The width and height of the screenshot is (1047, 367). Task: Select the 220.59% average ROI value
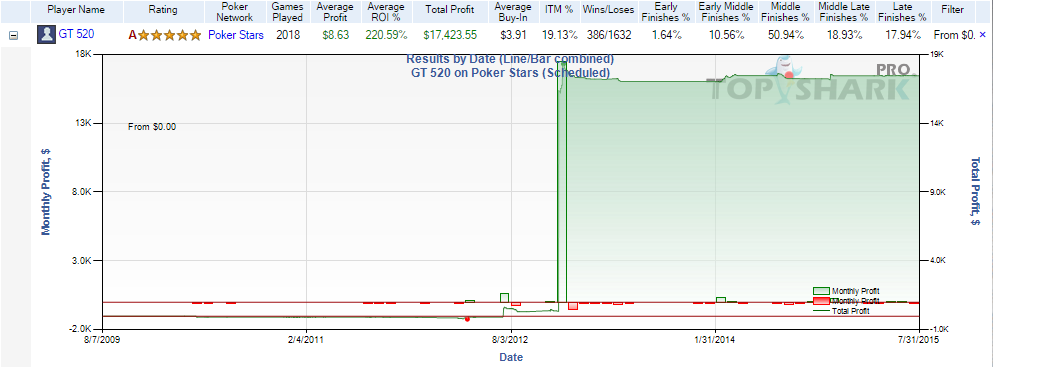pos(386,35)
